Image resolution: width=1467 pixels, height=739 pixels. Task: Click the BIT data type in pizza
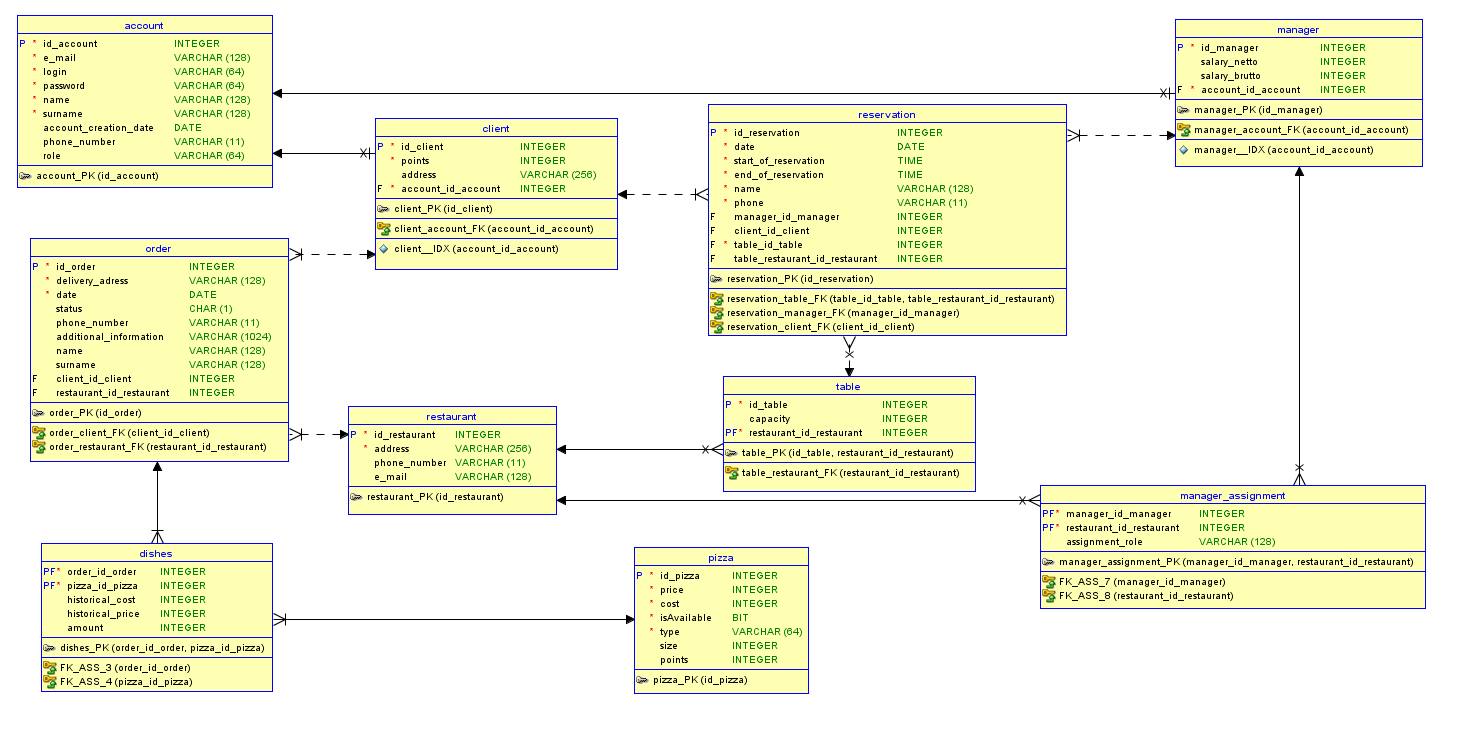pos(740,618)
